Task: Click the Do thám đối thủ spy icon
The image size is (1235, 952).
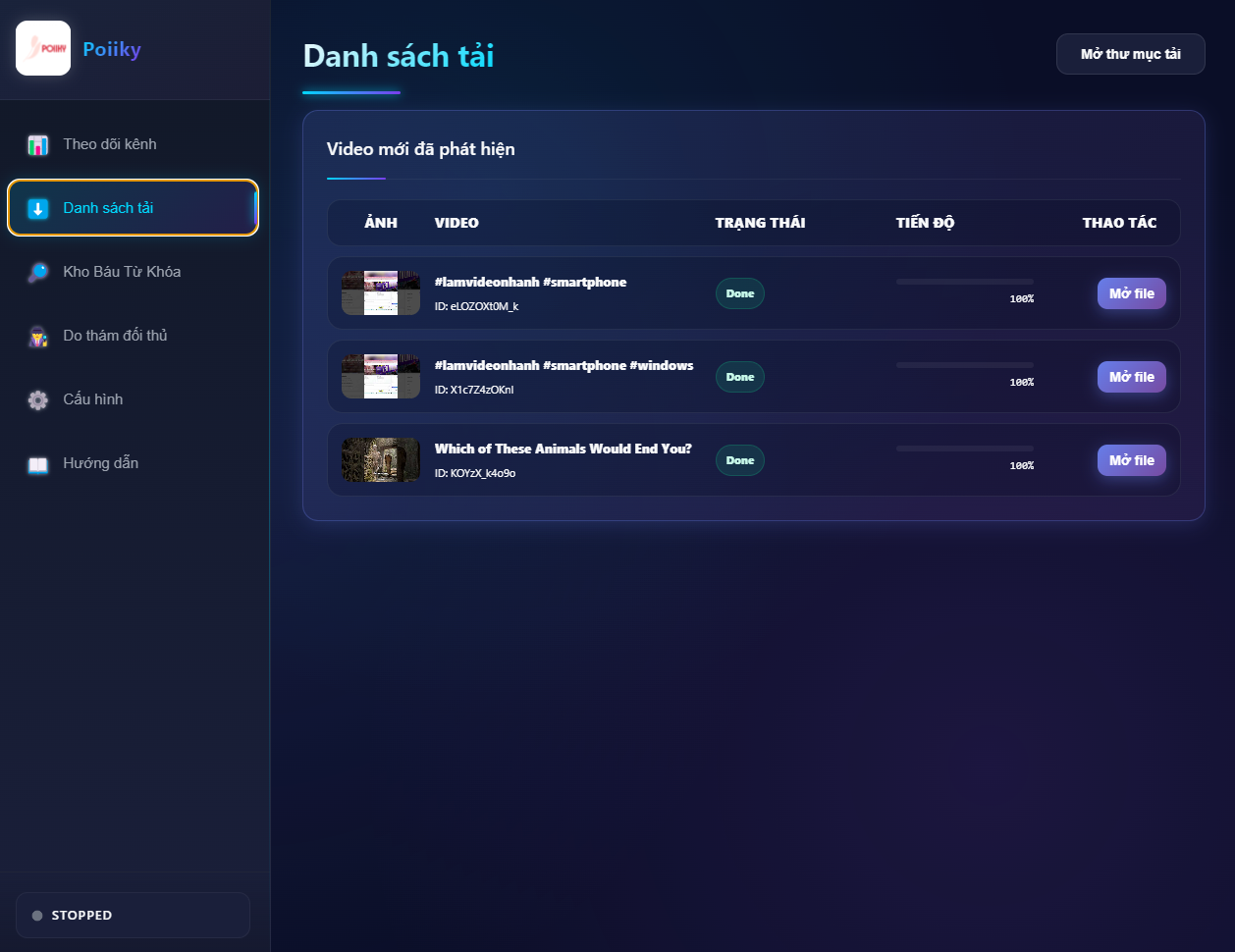Action: tap(38, 337)
